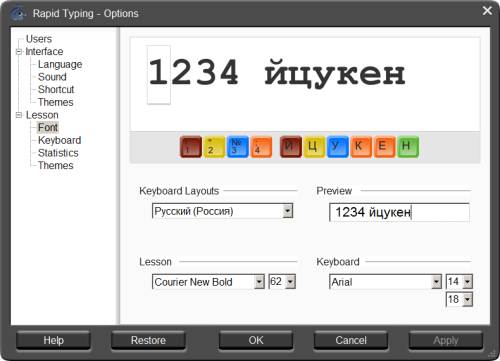
Task: Open the Statistics options page
Action: point(58,153)
